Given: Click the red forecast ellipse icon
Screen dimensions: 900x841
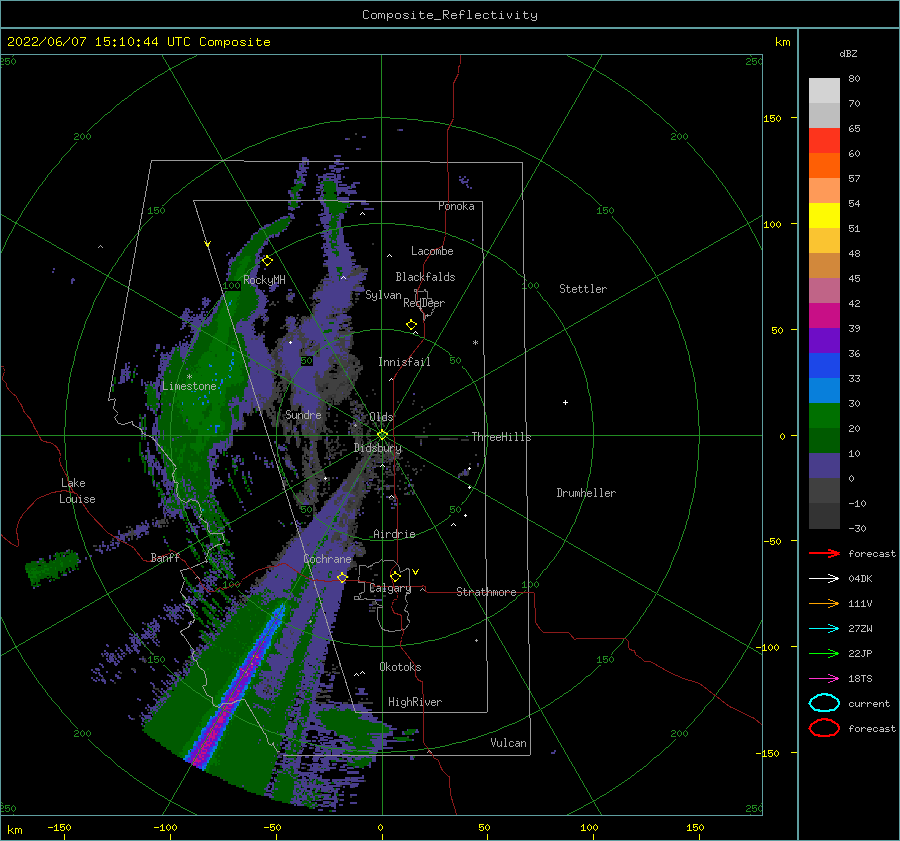Looking at the screenshot, I should click(824, 728).
